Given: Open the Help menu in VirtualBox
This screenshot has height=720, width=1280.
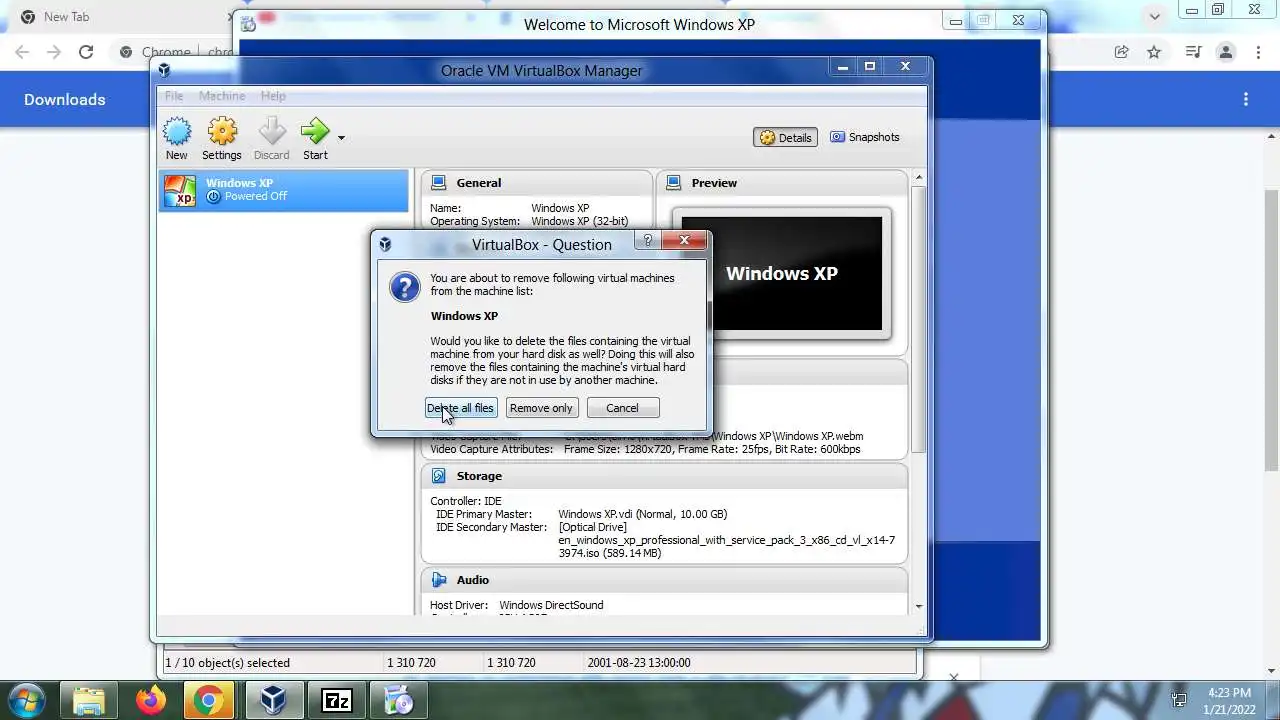Looking at the screenshot, I should click(273, 96).
